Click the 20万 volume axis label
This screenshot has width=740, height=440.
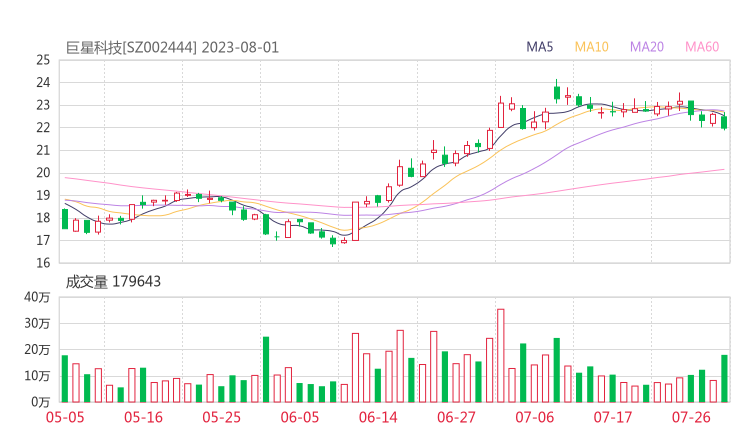[x=37, y=350]
